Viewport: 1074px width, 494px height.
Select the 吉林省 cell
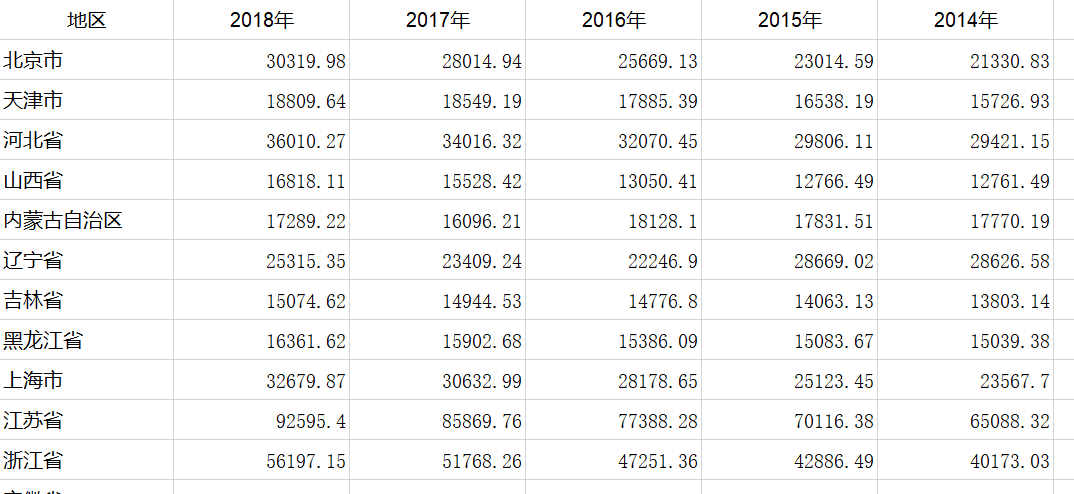tap(34, 301)
